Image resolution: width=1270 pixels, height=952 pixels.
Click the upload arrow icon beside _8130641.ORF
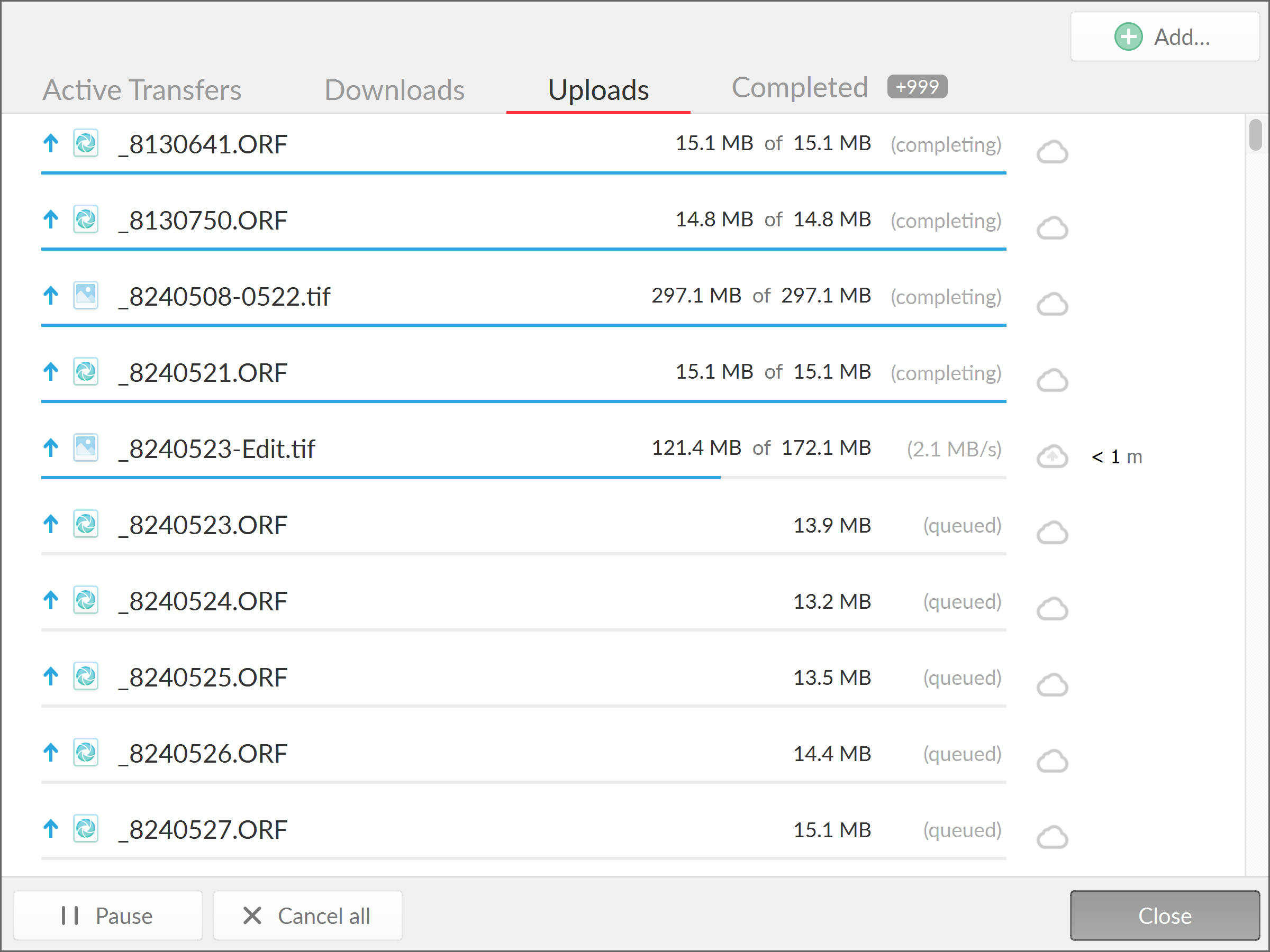(51, 143)
